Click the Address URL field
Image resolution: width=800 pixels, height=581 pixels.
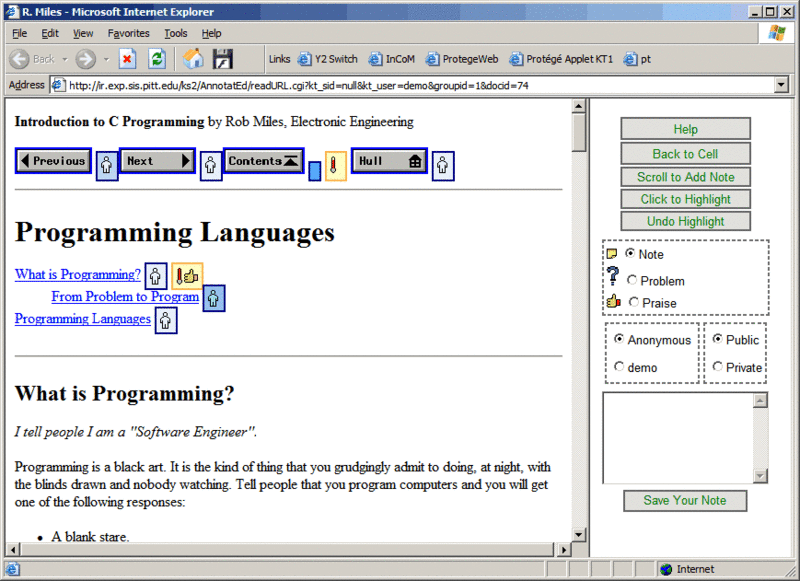(413, 85)
